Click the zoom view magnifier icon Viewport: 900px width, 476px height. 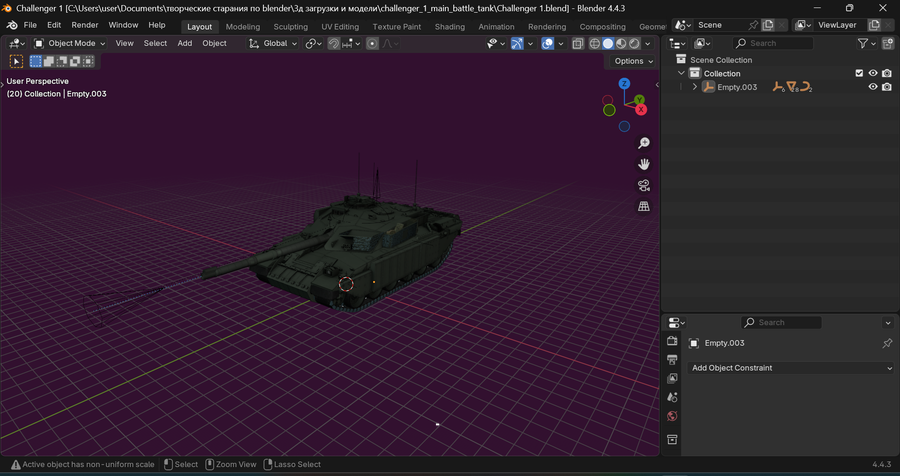coord(644,143)
